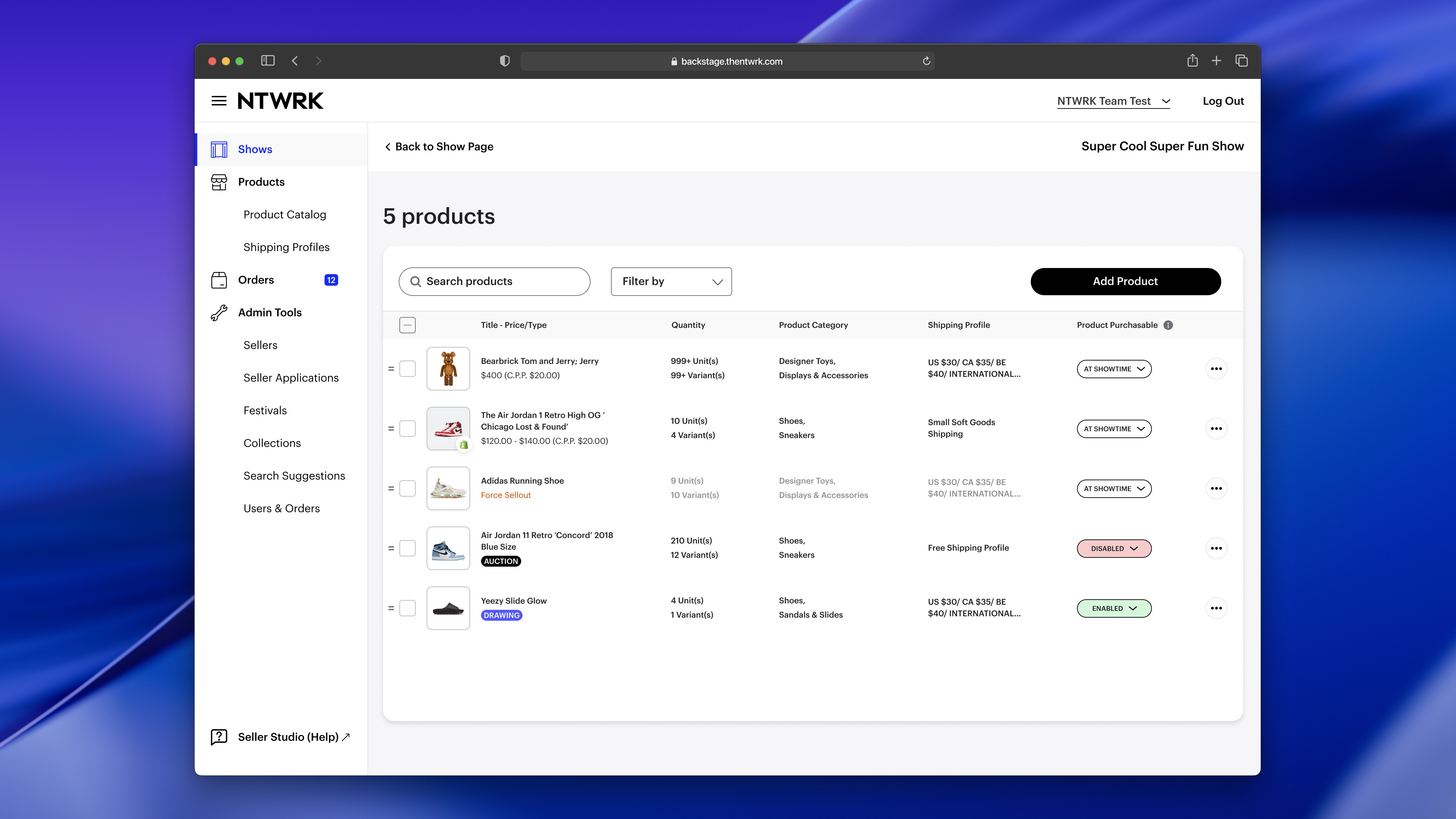The image size is (1456, 819).
Task: Open more options for Bearbrick Tom and Jerry
Action: pos(1216,369)
